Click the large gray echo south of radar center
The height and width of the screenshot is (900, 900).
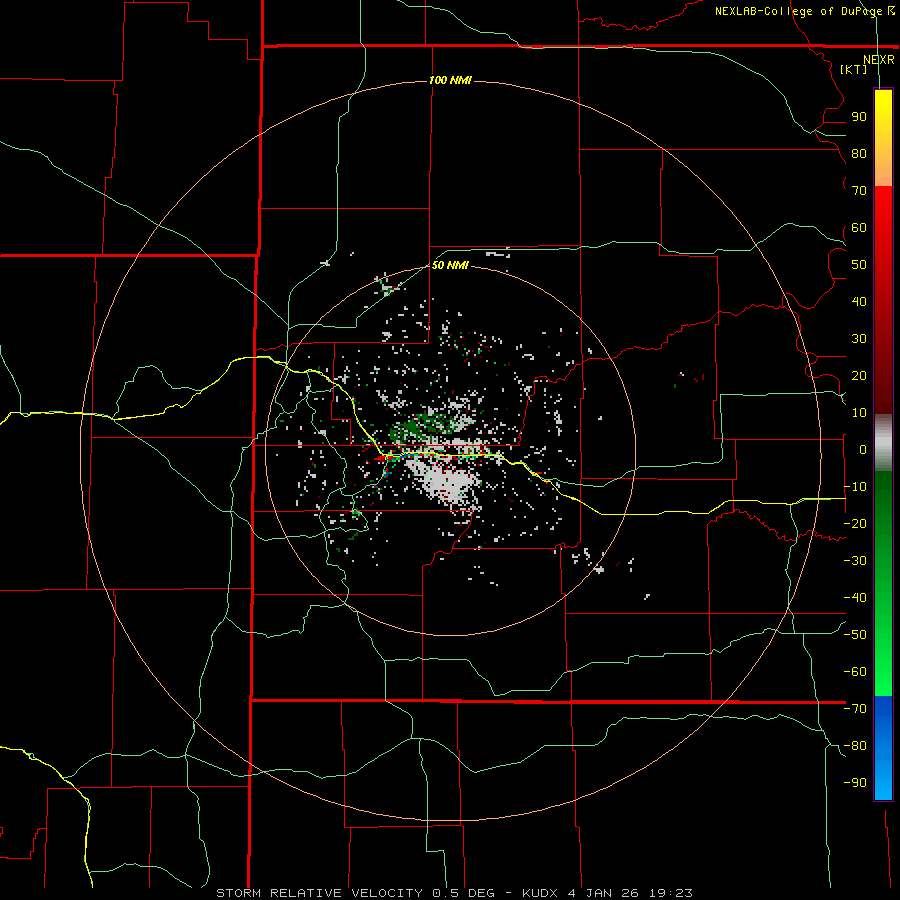(445, 482)
